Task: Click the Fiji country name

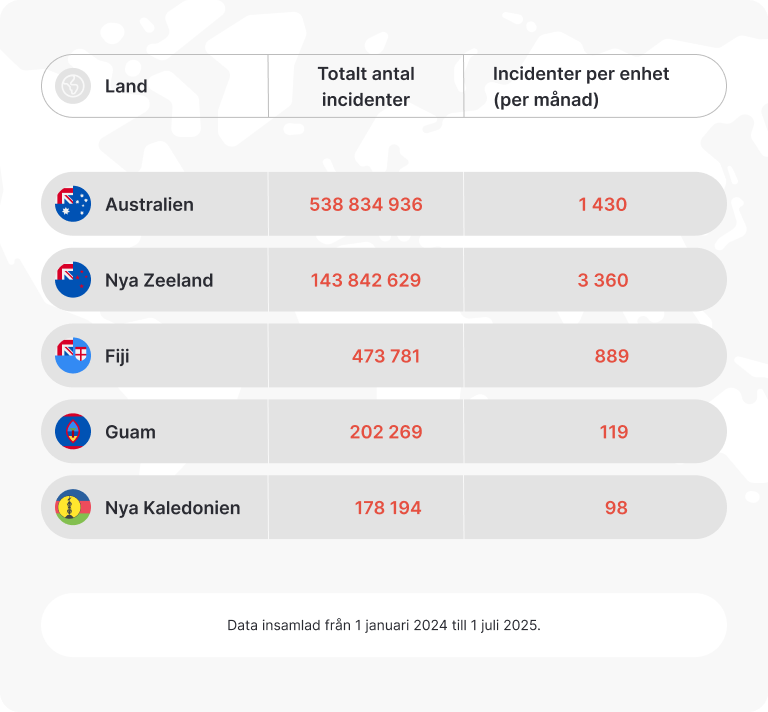Action: tap(117, 356)
